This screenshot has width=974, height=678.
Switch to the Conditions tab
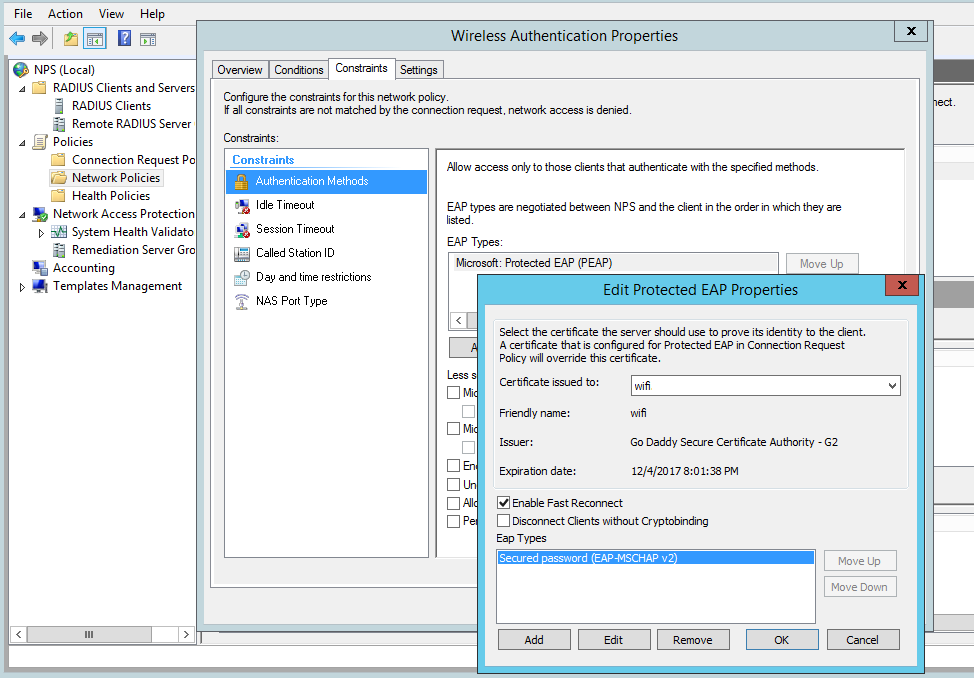(299, 70)
